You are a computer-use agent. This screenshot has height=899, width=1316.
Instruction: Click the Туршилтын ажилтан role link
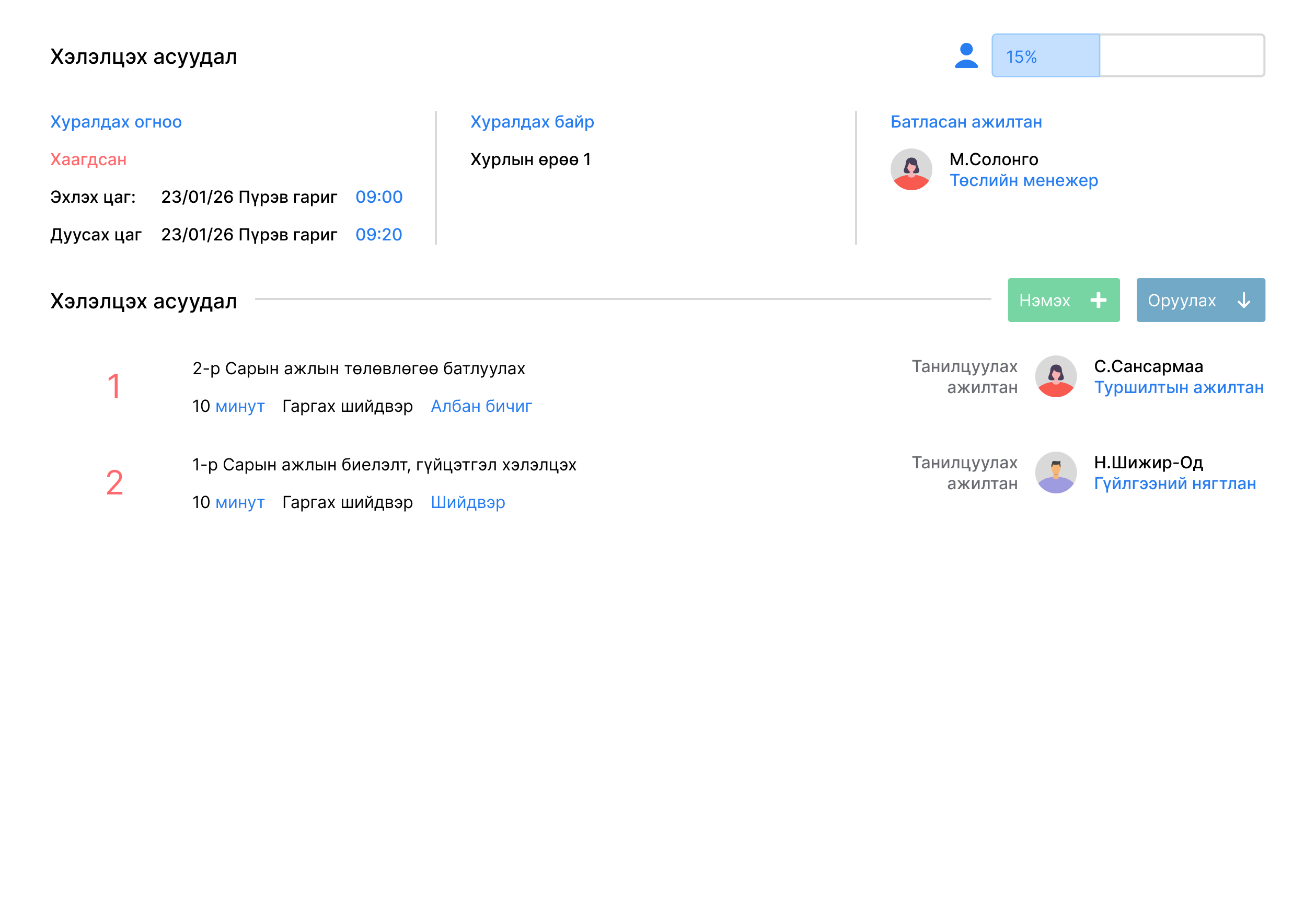(1179, 387)
